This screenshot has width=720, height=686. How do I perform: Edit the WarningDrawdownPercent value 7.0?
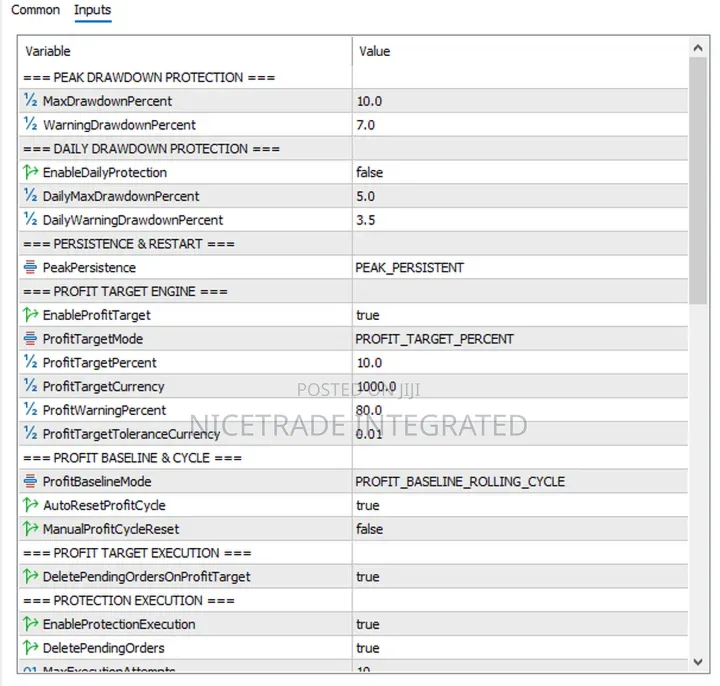pos(520,124)
